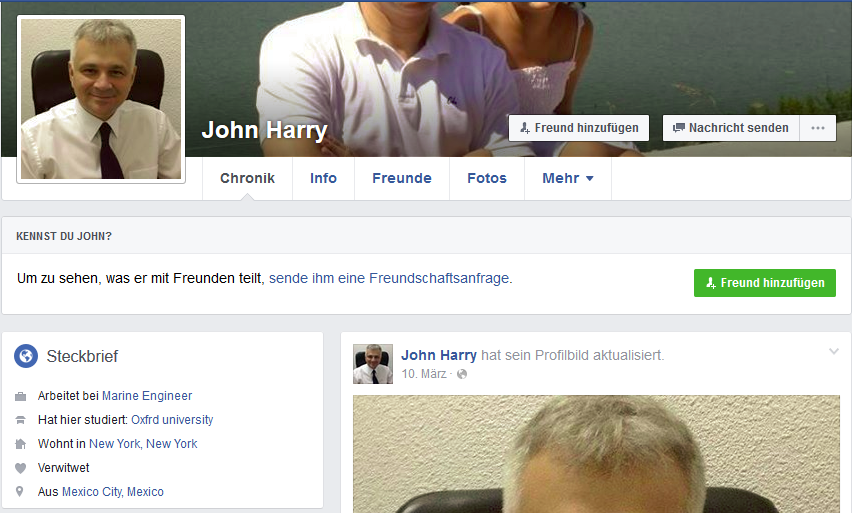The width and height of the screenshot is (852, 513).
Task: Click the location pin icon next to Aus
Action: click(x=20, y=492)
